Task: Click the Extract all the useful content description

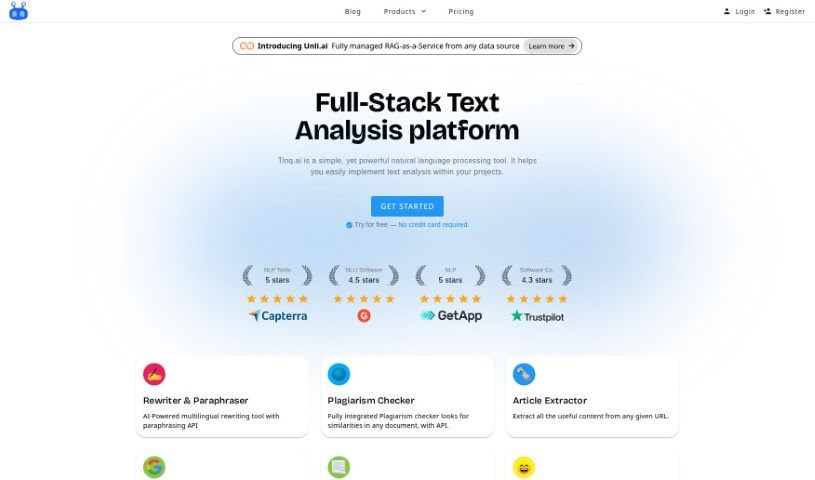Action: 590,416
